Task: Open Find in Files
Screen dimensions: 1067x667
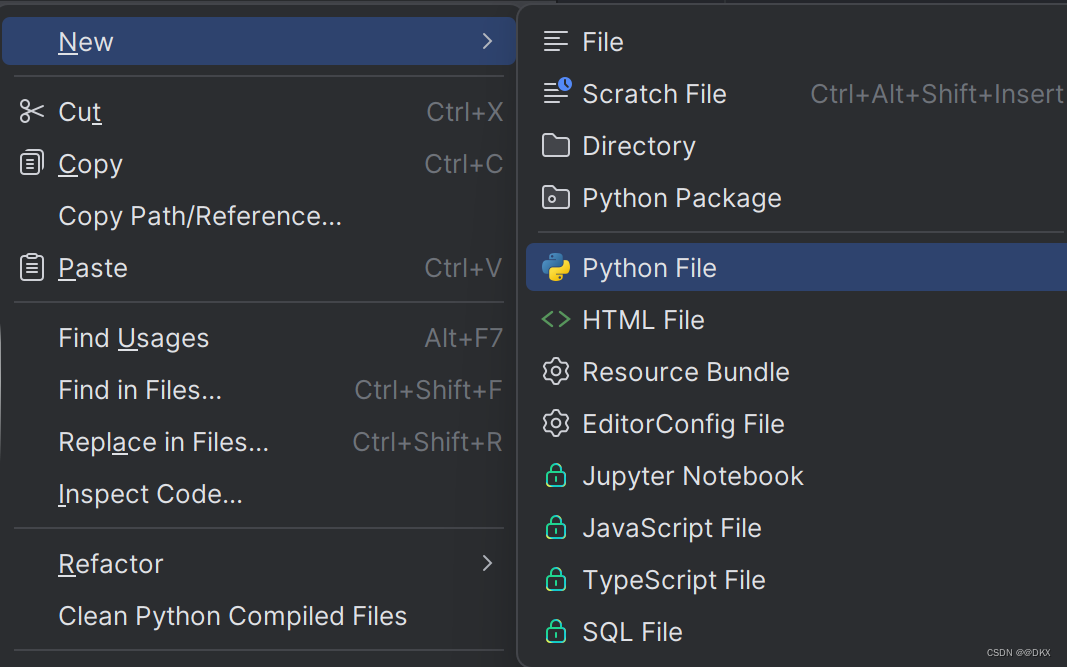Action: (140, 389)
